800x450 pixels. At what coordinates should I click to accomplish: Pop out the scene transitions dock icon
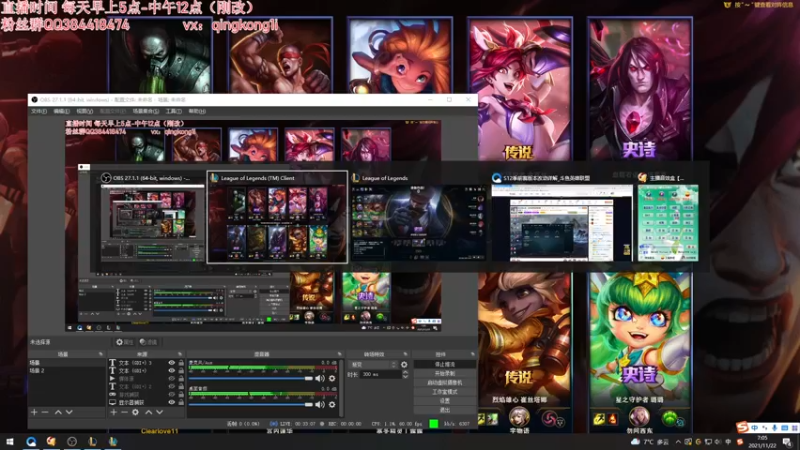point(406,354)
